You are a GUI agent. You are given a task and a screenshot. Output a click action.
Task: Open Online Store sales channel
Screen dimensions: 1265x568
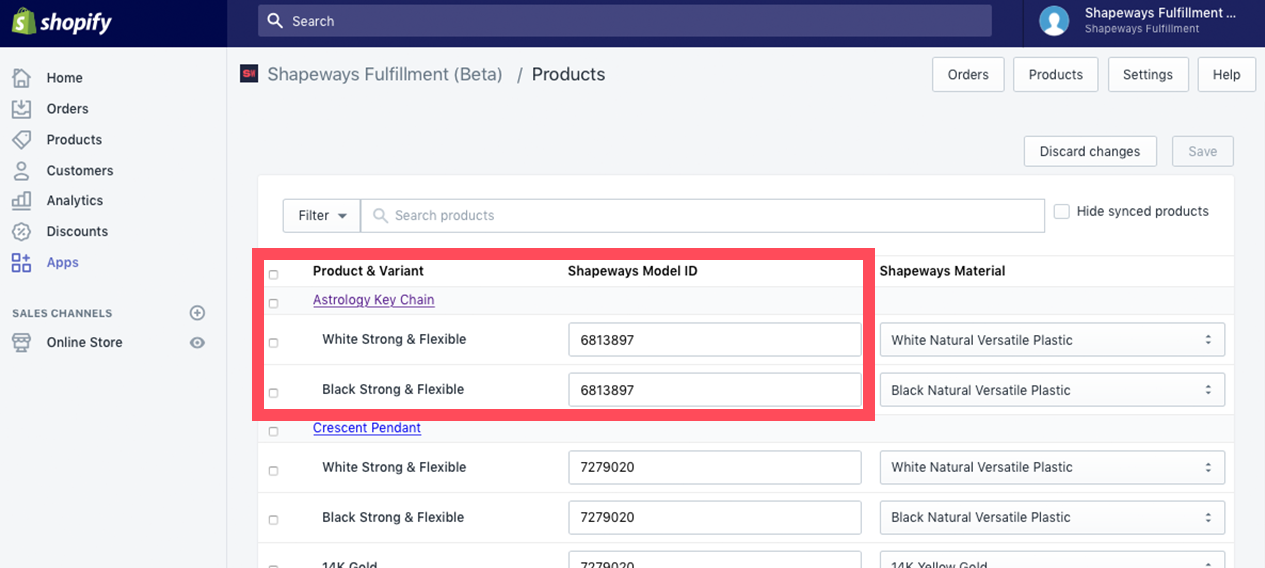[x=84, y=342]
